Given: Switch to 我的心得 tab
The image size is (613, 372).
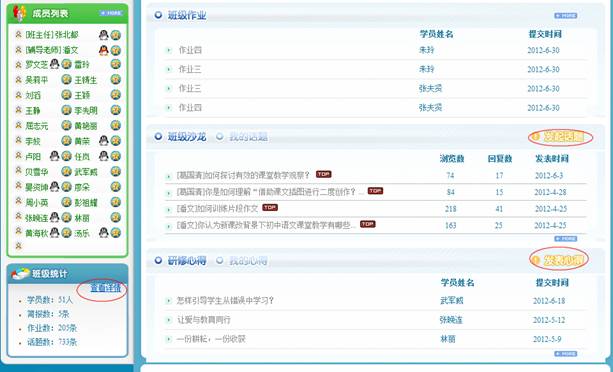Looking at the screenshot, I should (248, 260).
